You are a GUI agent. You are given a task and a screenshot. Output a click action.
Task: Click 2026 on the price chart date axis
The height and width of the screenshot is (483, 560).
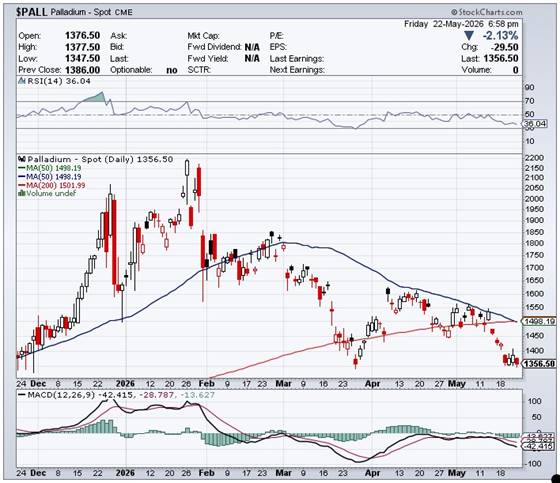(x=126, y=384)
